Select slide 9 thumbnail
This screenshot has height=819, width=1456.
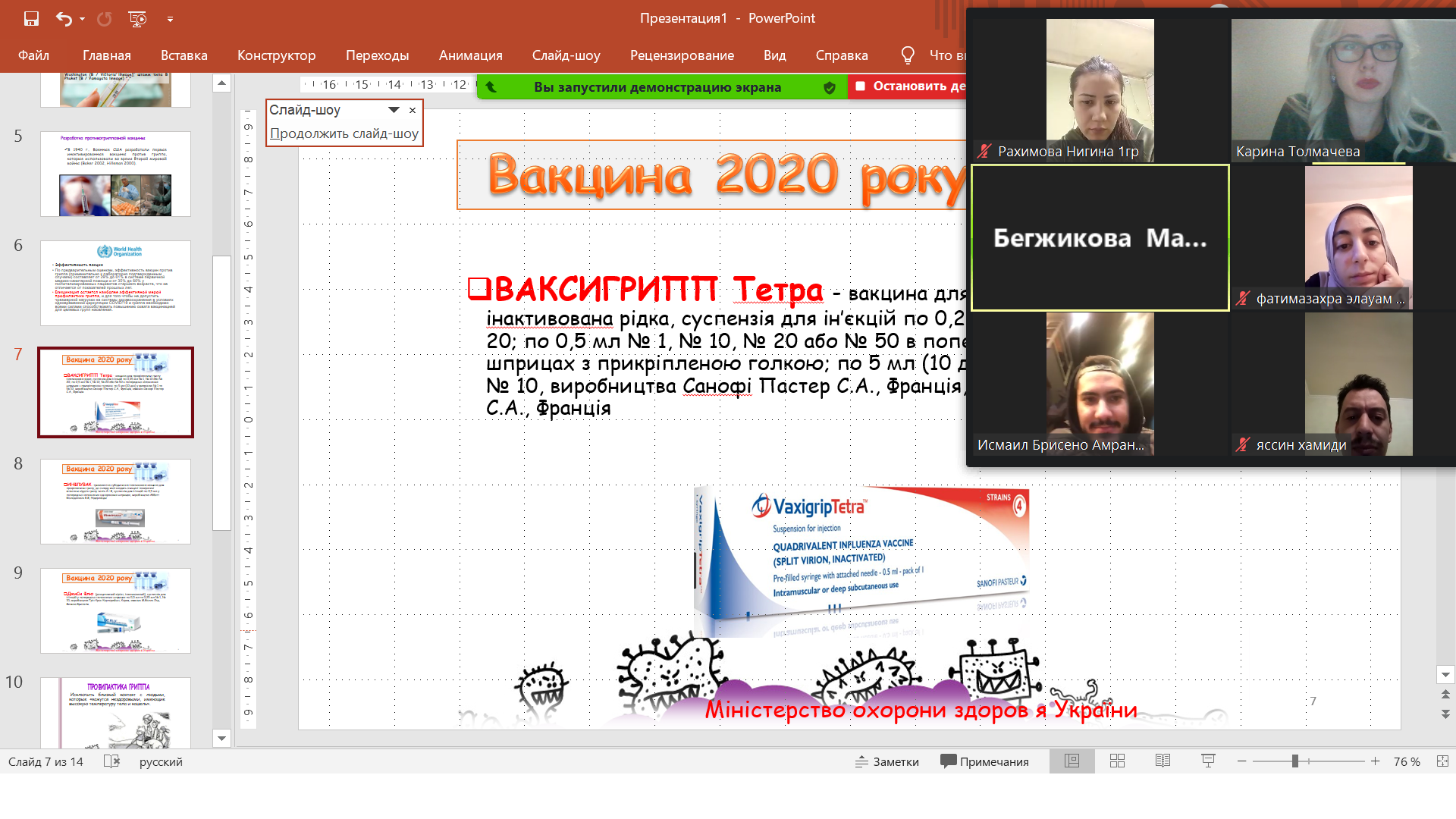tap(115, 610)
